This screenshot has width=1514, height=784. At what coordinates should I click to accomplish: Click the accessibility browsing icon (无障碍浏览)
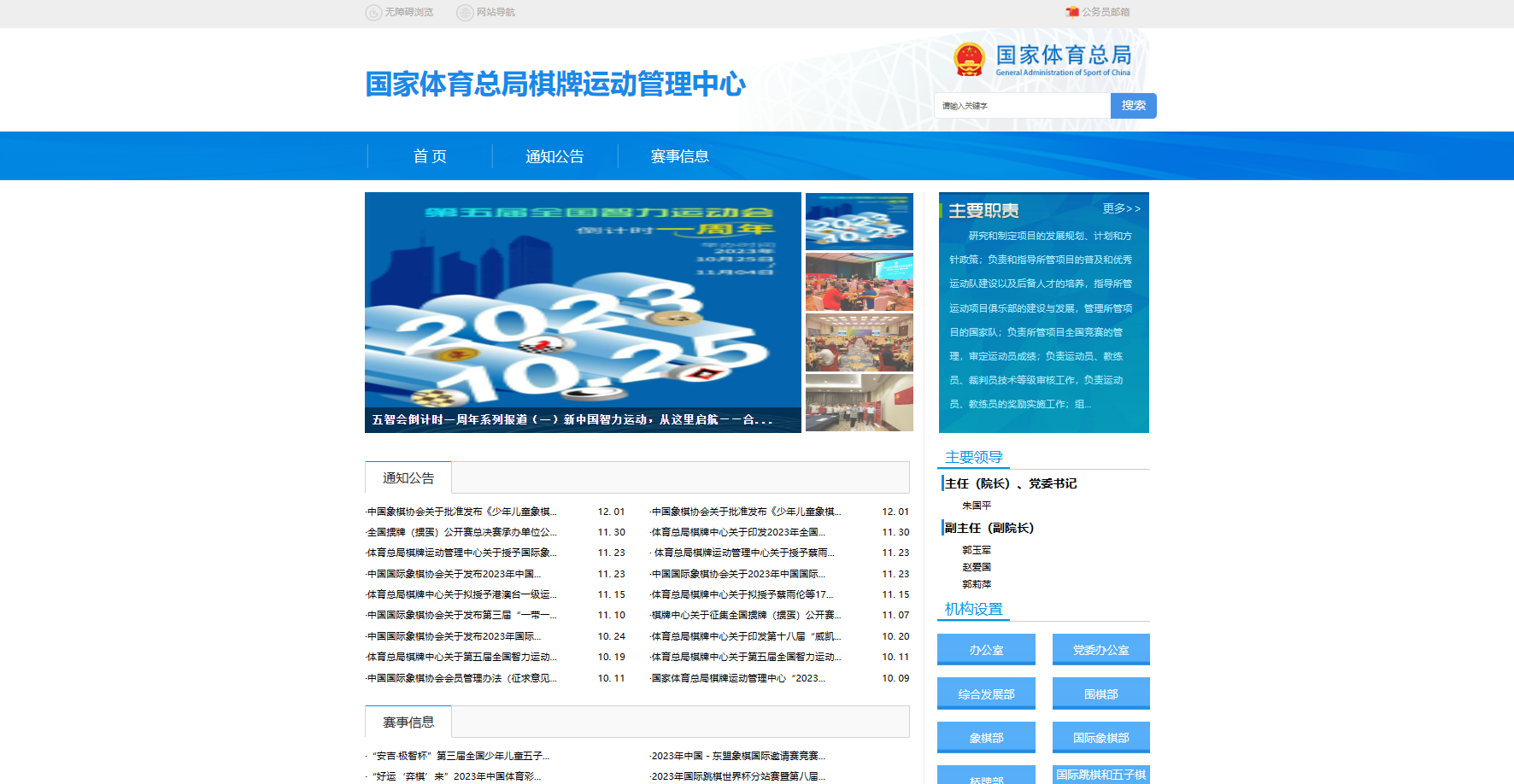pos(373,13)
